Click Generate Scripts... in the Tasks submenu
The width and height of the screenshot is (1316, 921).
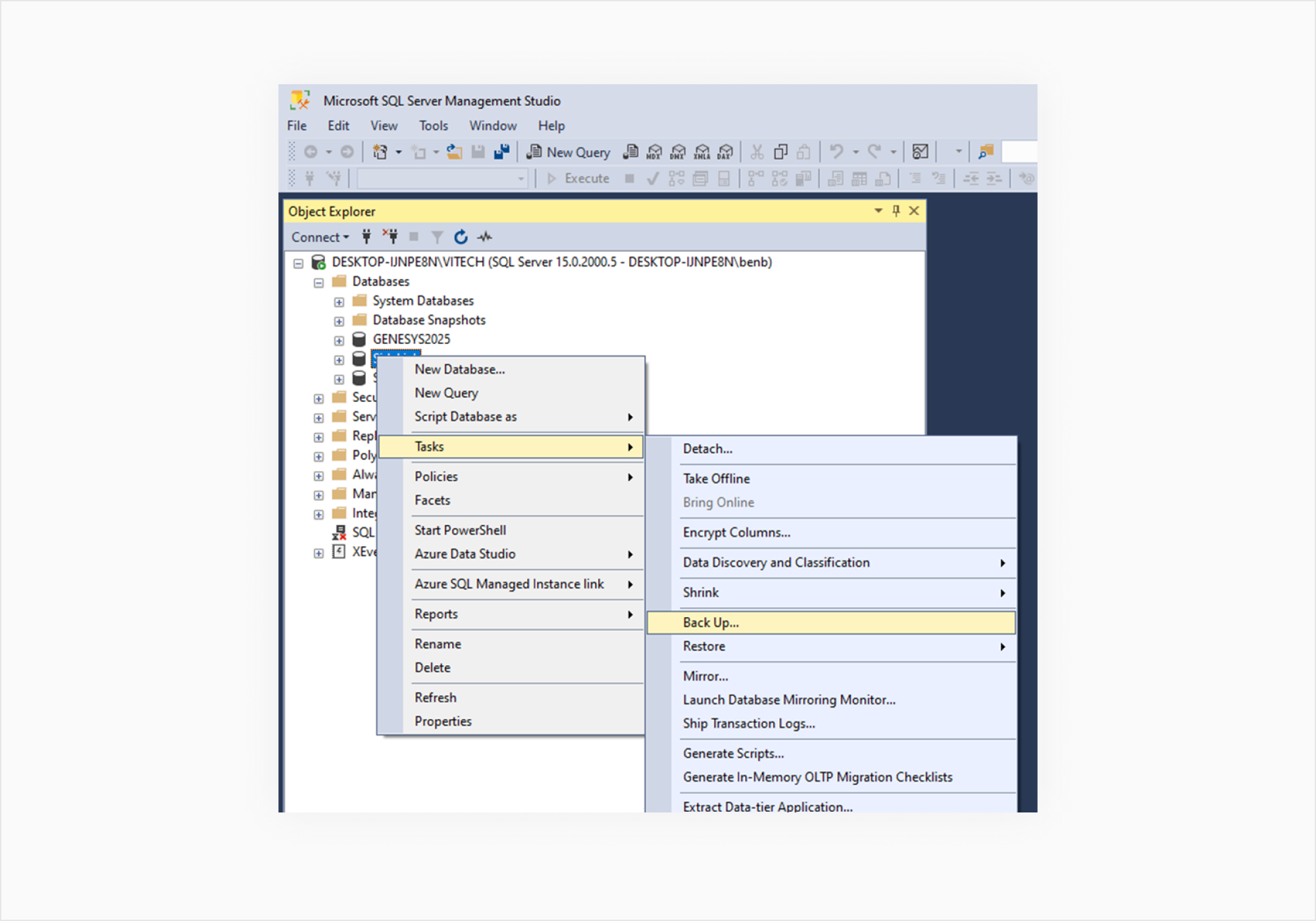[x=733, y=753]
